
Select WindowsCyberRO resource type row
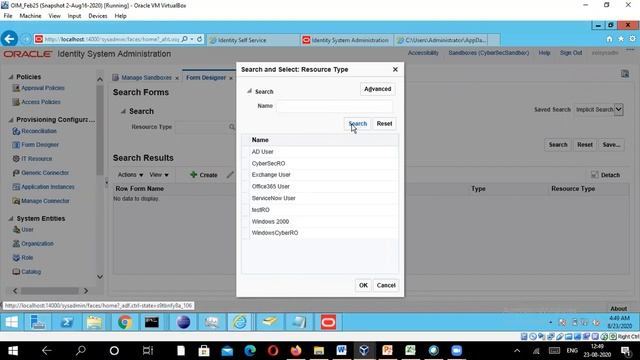pos(320,233)
